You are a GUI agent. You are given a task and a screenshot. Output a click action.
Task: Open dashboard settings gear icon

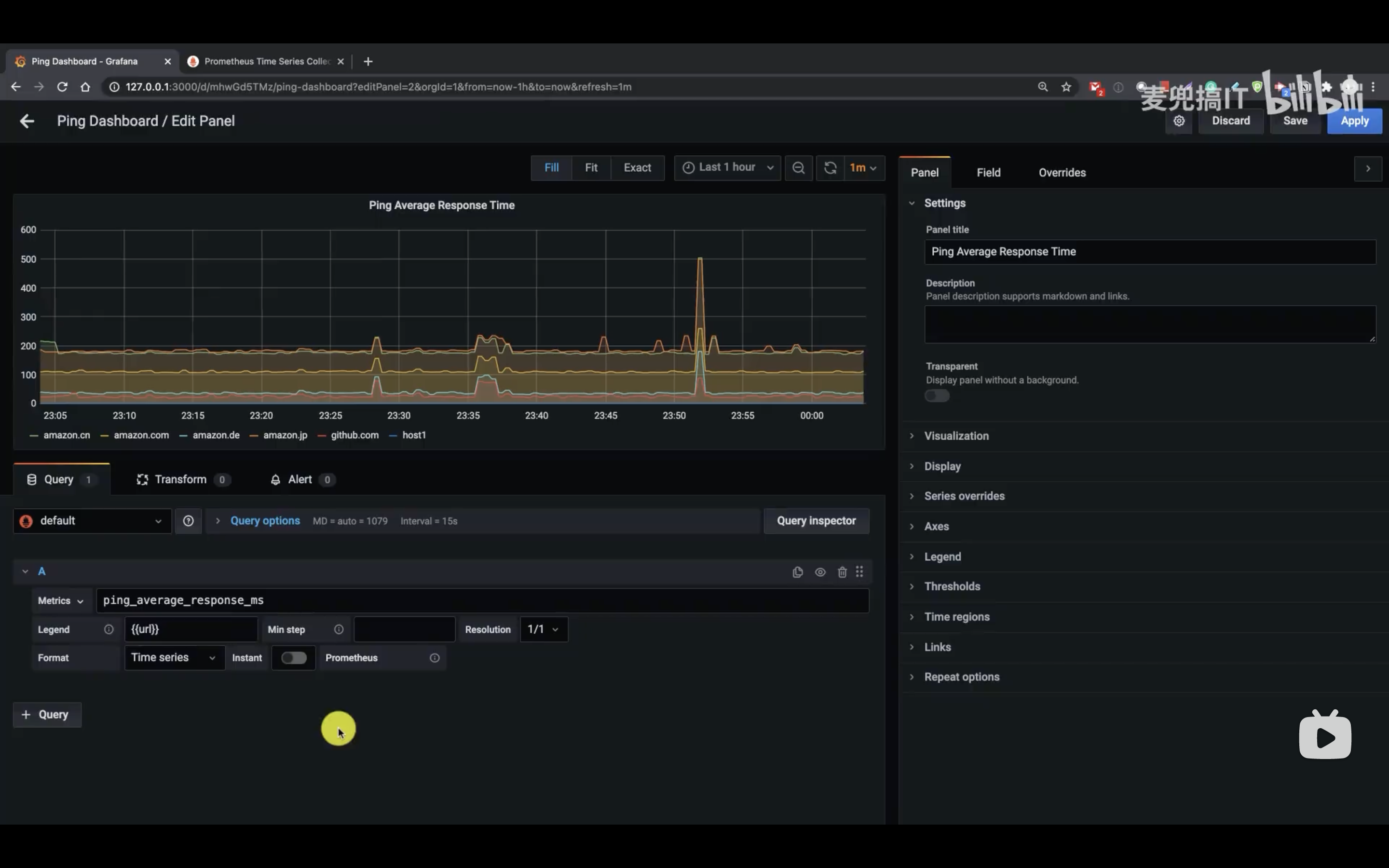pyautogui.click(x=1178, y=121)
